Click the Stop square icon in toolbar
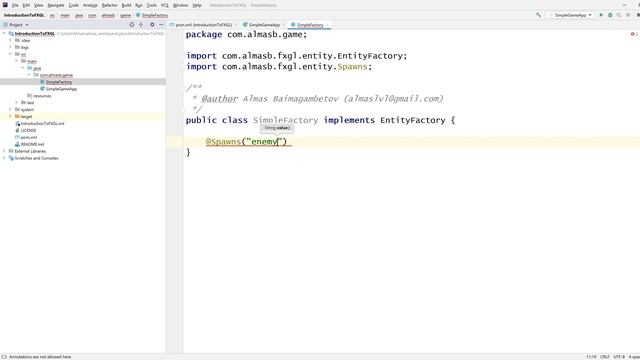The width and height of the screenshot is (640, 360). click(x=628, y=15)
